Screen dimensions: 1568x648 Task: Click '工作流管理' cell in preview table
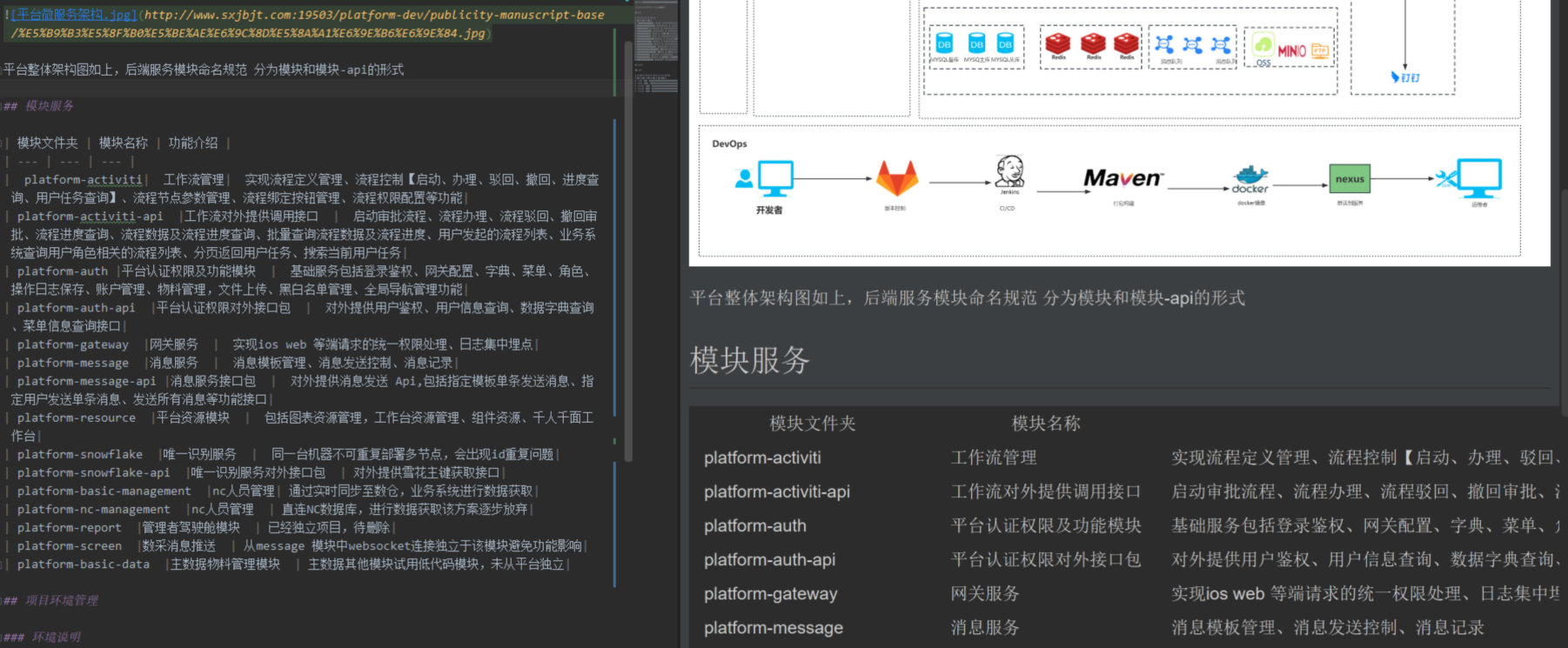point(994,458)
